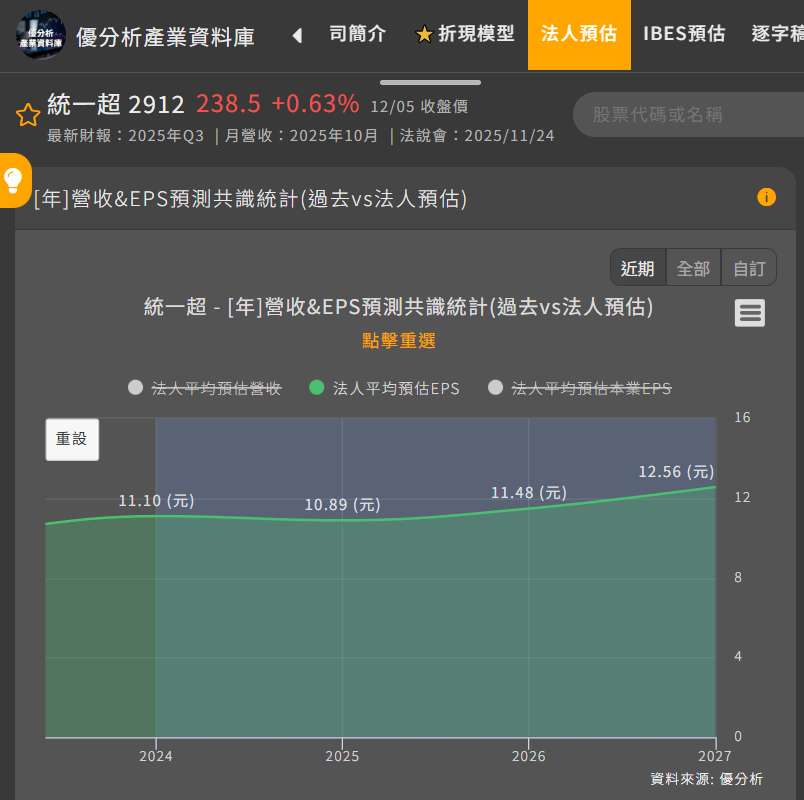This screenshot has height=800, width=804.
Task: Add 統一超 to favorites with star icon
Action: 28,115
